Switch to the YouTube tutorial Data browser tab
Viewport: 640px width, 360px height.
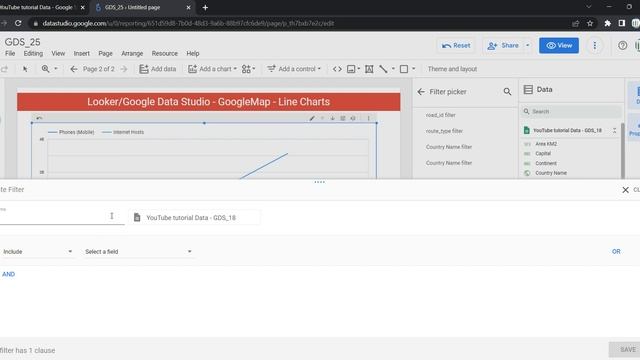pos(41,7)
